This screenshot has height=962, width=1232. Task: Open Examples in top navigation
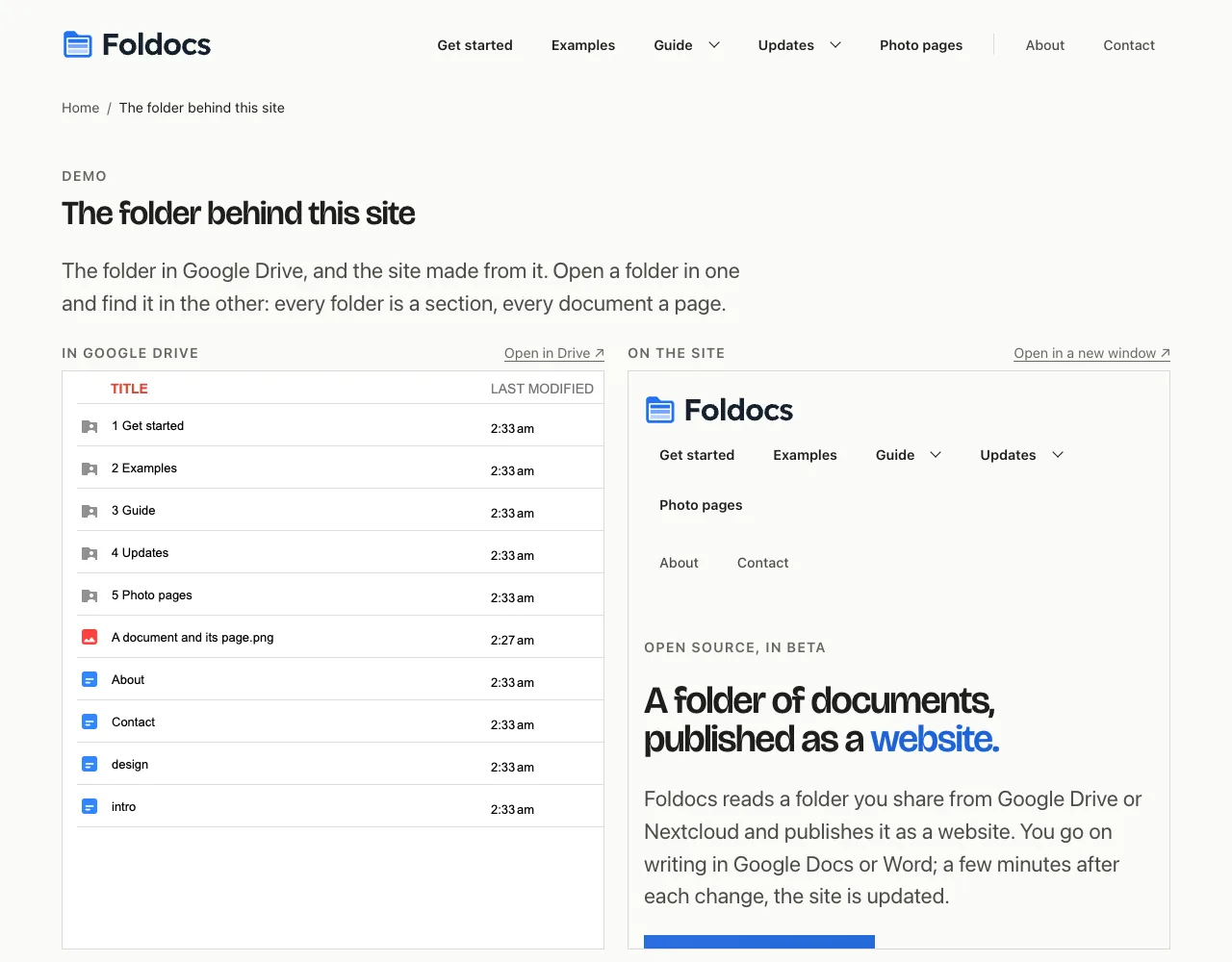pyautogui.click(x=583, y=45)
